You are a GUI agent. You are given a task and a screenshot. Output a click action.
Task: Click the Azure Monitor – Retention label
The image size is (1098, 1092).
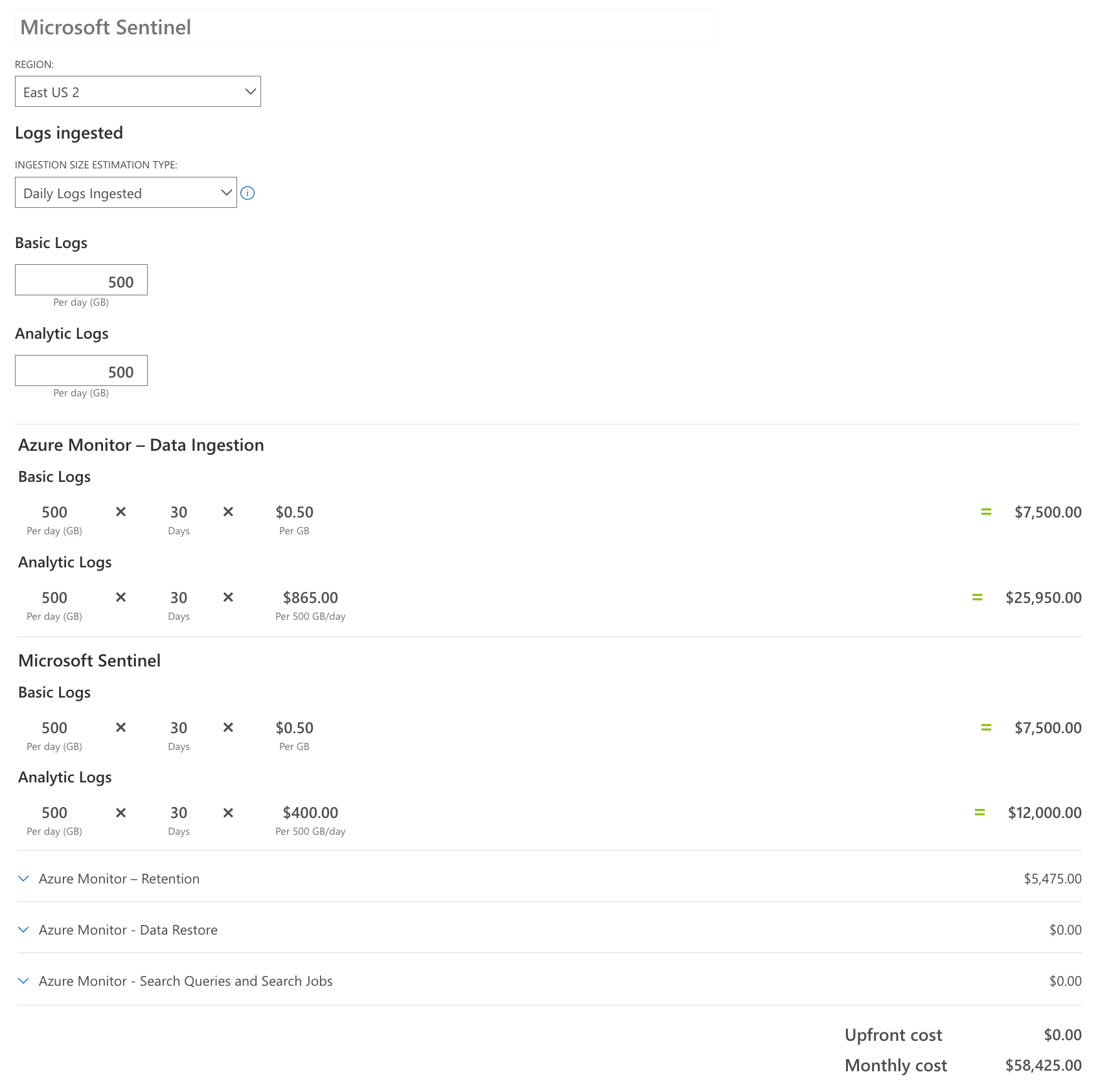pos(119,878)
